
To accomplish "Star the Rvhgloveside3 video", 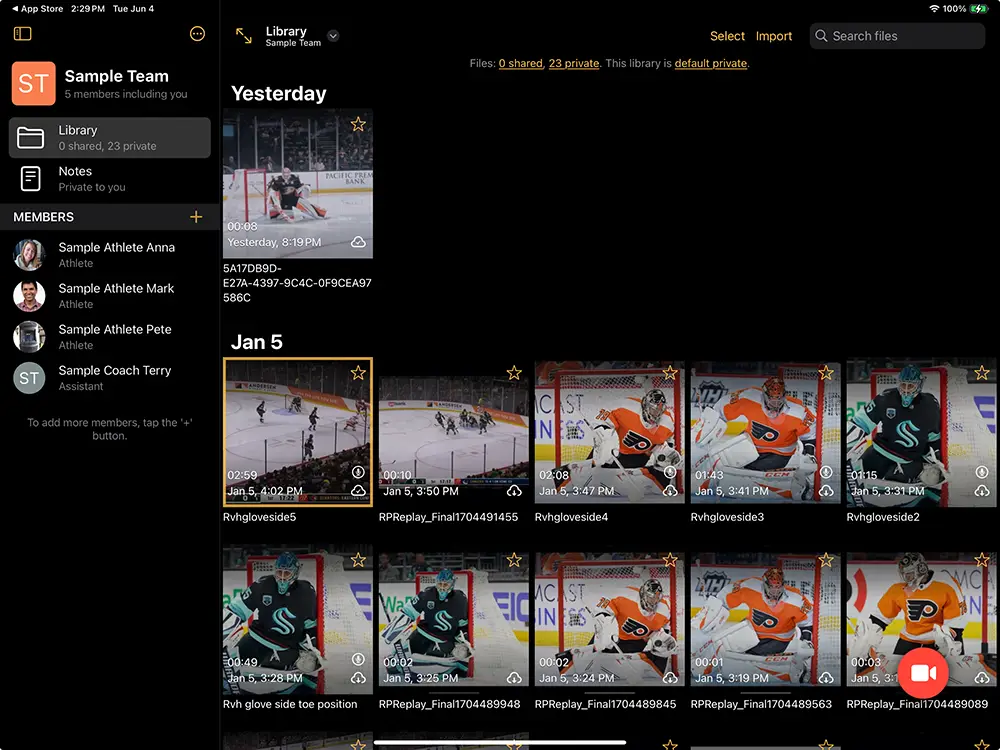I will (826, 372).
